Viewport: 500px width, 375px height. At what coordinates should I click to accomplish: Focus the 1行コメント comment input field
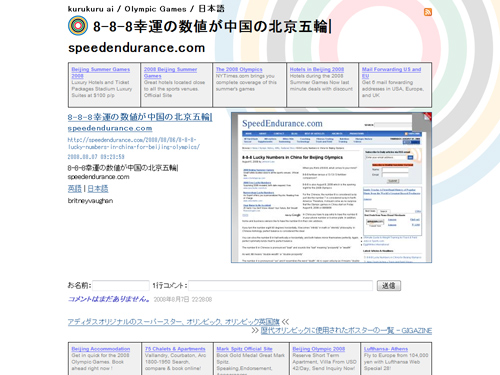(x=280, y=286)
